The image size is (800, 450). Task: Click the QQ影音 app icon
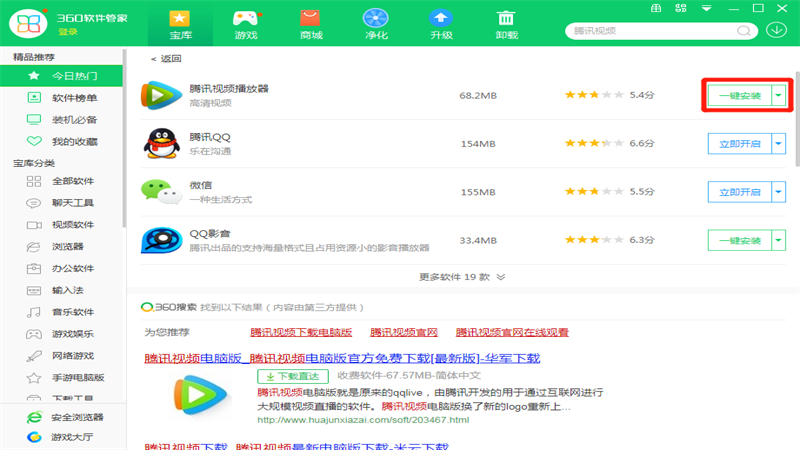click(x=161, y=240)
